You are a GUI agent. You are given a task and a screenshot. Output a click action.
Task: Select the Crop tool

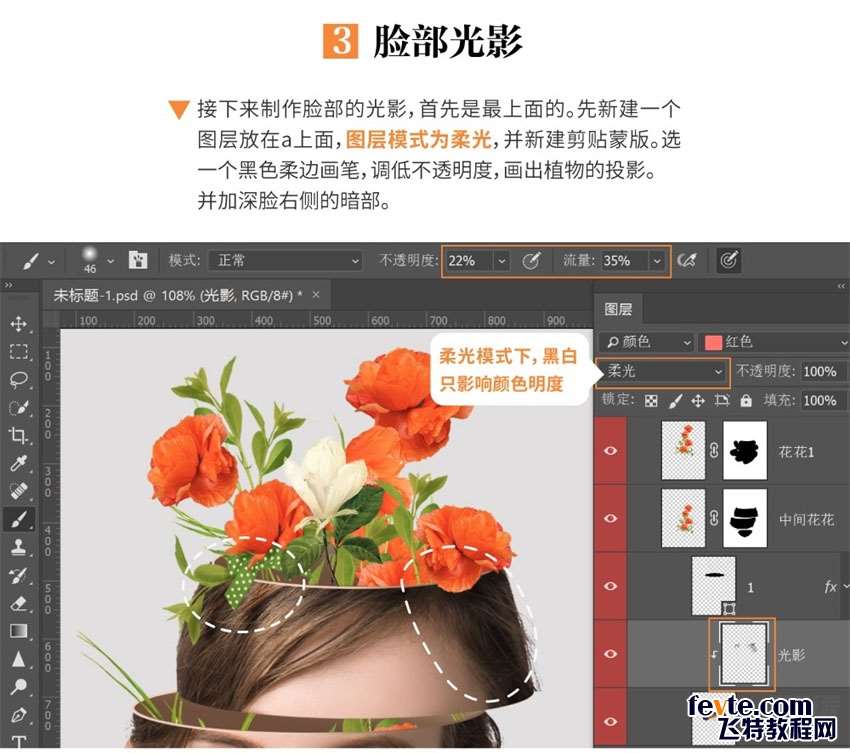coord(18,435)
